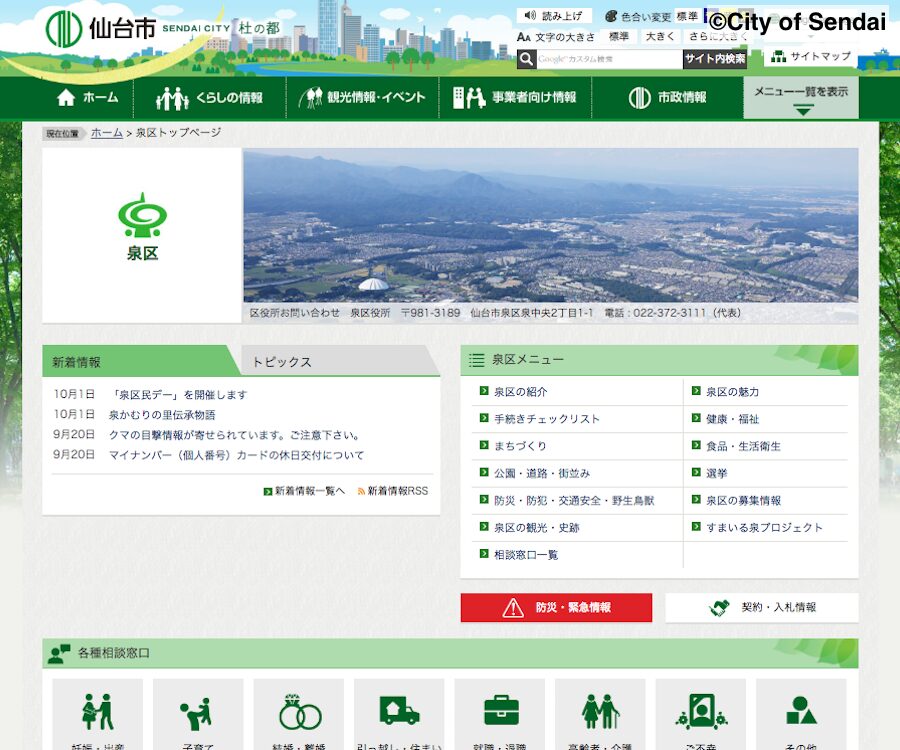Switch to the トピックス tab
This screenshot has width=900, height=750.
[282, 362]
